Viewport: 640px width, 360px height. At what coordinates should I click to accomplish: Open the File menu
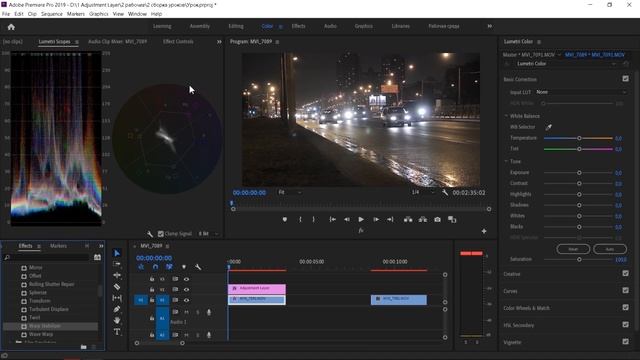(x=6, y=14)
